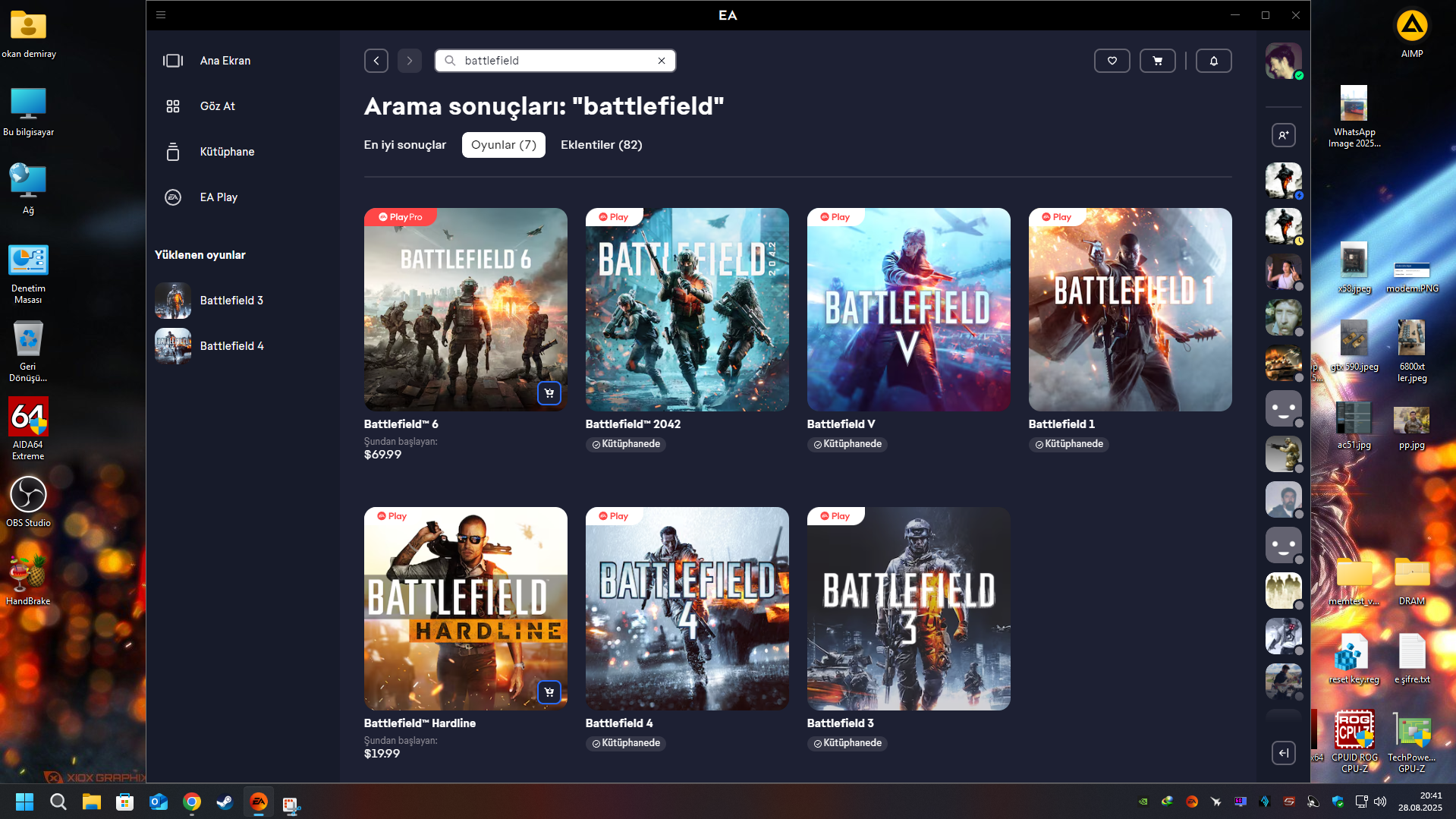Click the add friend icon

coord(1284,135)
